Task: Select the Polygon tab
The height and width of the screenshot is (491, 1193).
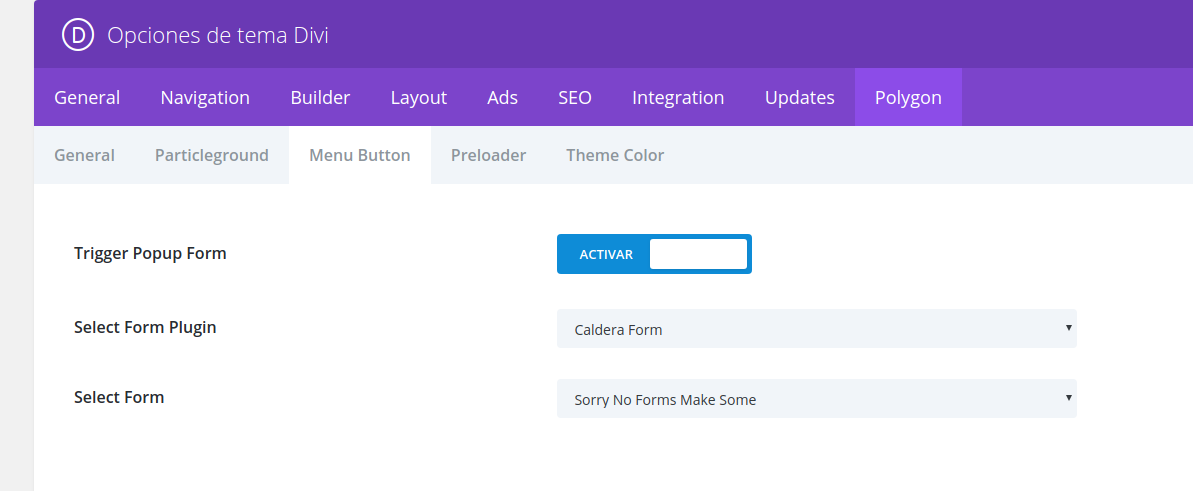Action: (908, 97)
